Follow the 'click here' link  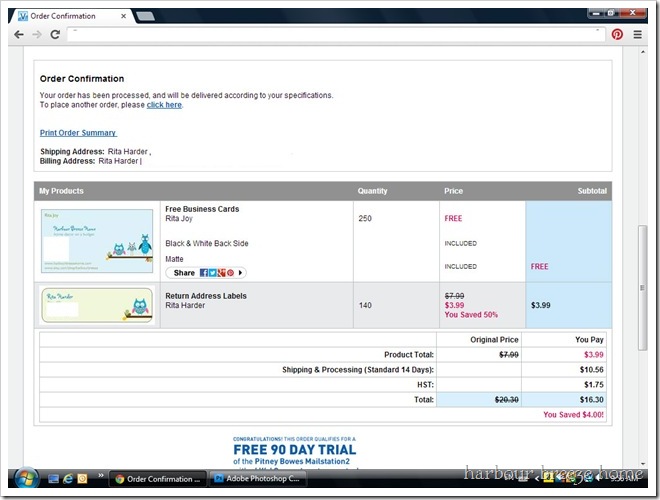164,105
